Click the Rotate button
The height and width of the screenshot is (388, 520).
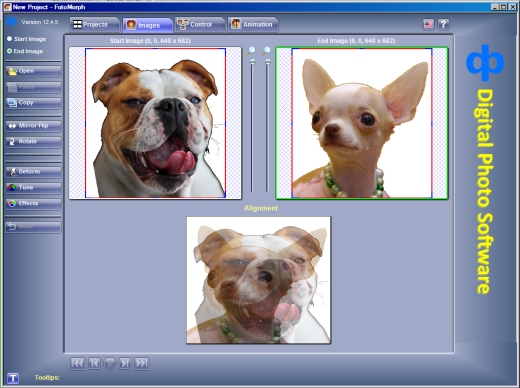pyautogui.click(x=33, y=141)
